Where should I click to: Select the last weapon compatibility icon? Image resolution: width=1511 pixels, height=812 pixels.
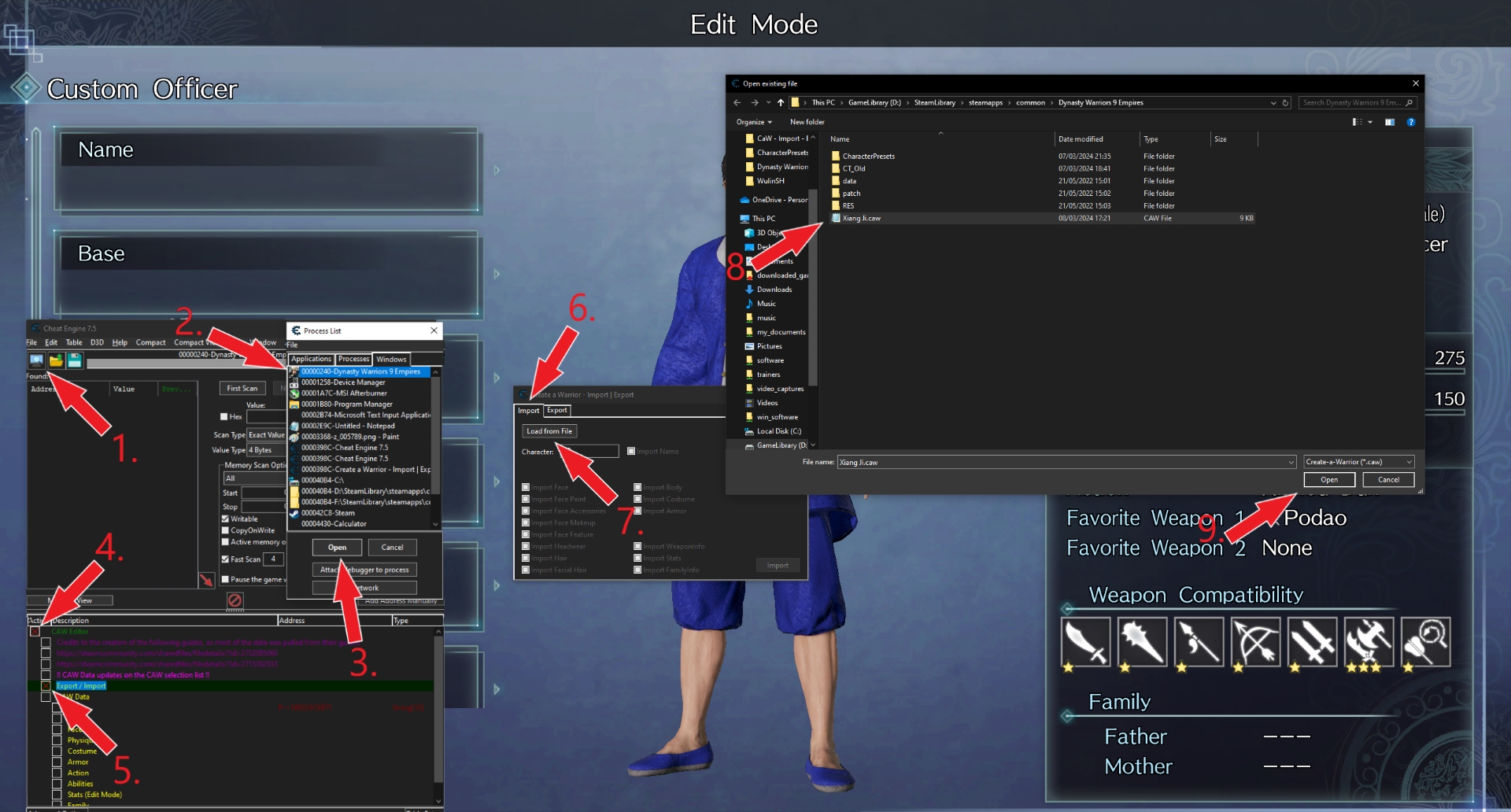pyautogui.click(x=1425, y=642)
